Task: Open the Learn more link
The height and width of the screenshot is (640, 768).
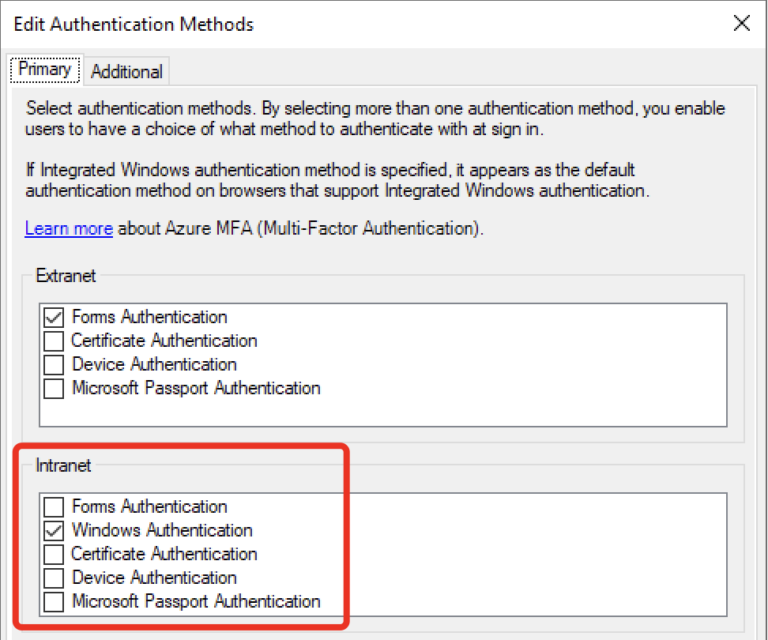Action: (69, 229)
